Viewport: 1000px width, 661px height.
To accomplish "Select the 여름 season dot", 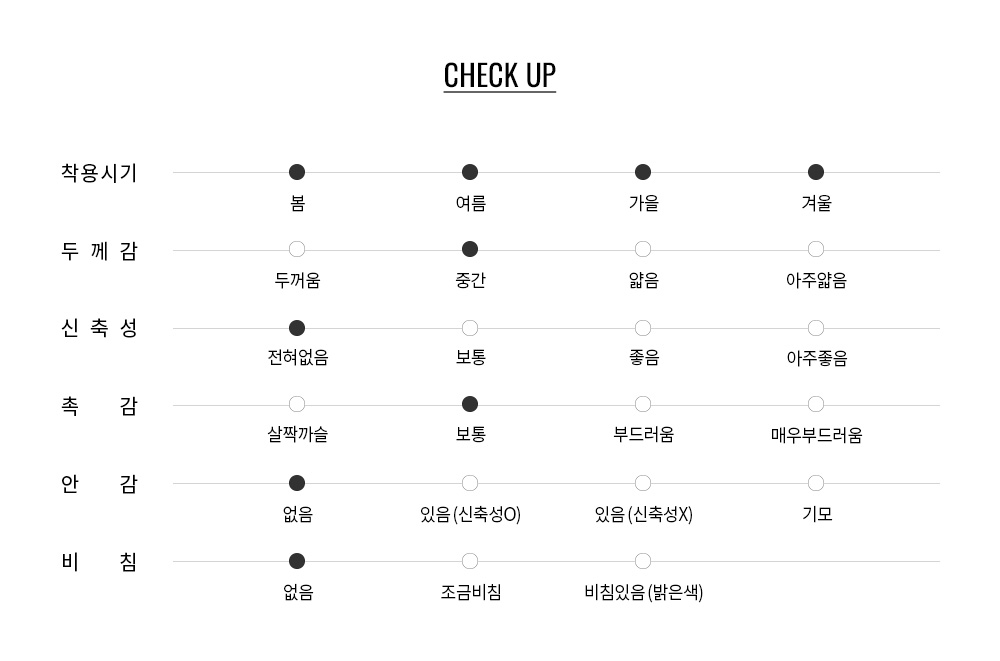I will 470,172.
